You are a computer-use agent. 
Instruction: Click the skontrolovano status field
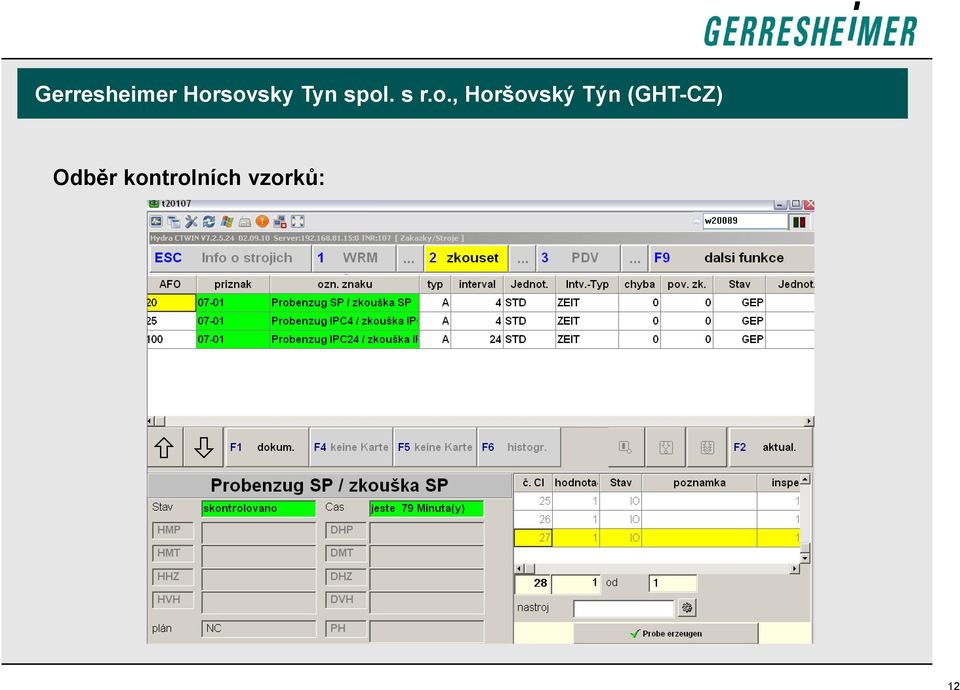(258, 508)
